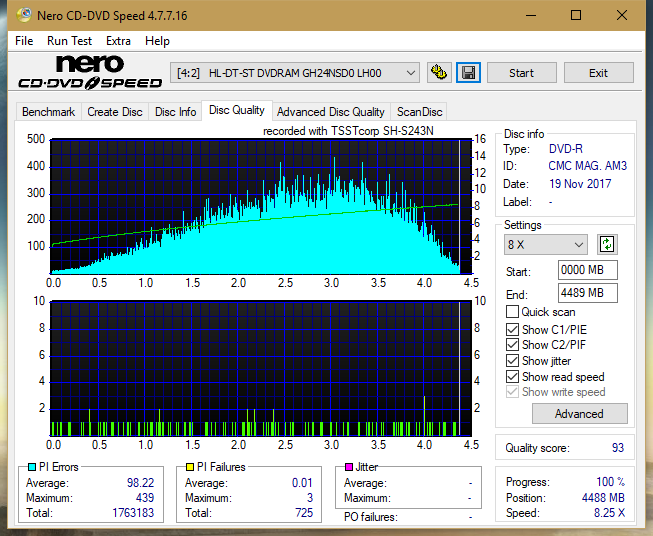This screenshot has width=653, height=536.
Task: Click the Nero app icon in title bar
Action: pyautogui.click(x=24, y=15)
